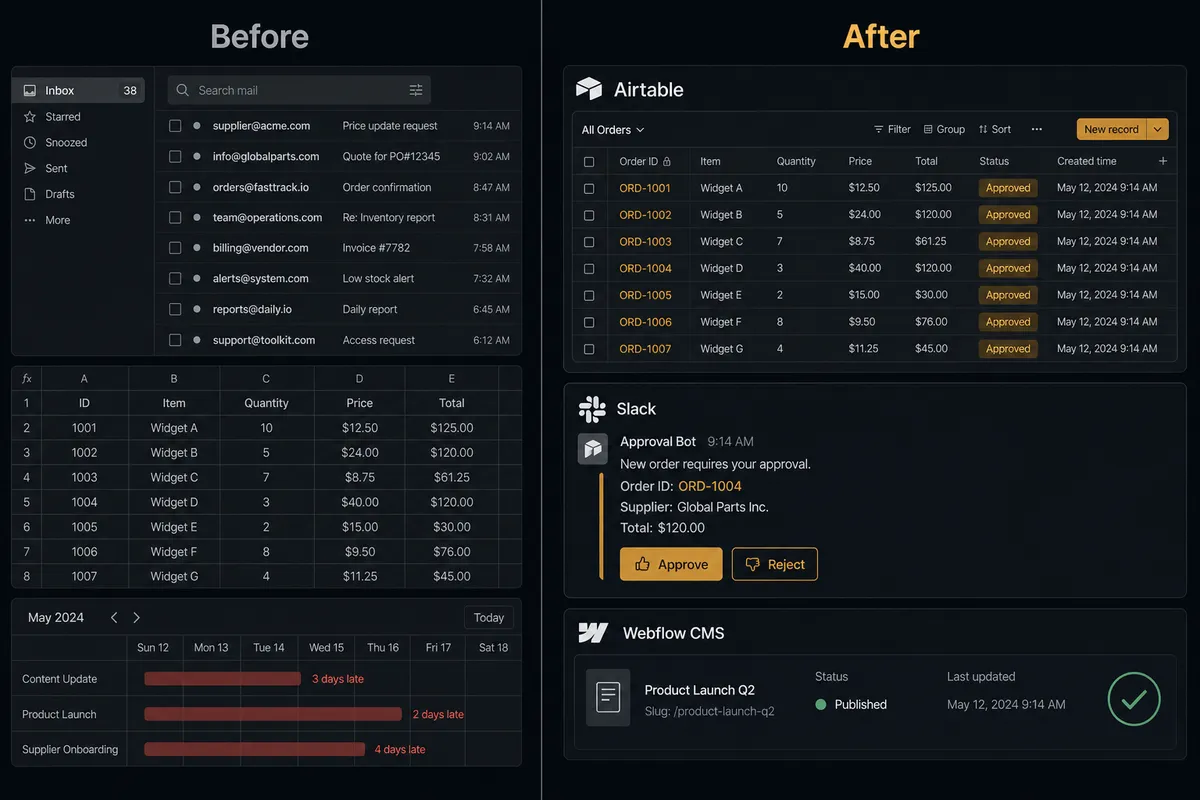Go to next week in calendar
The height and width of the screenshot is (800, 1200).
click(137, 618)
